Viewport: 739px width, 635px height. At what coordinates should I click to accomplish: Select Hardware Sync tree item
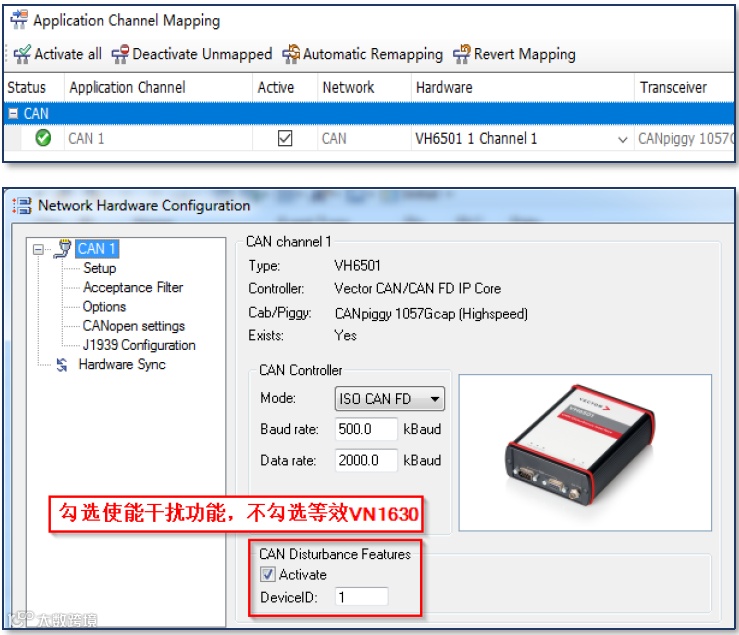click(x=122, y=365)
